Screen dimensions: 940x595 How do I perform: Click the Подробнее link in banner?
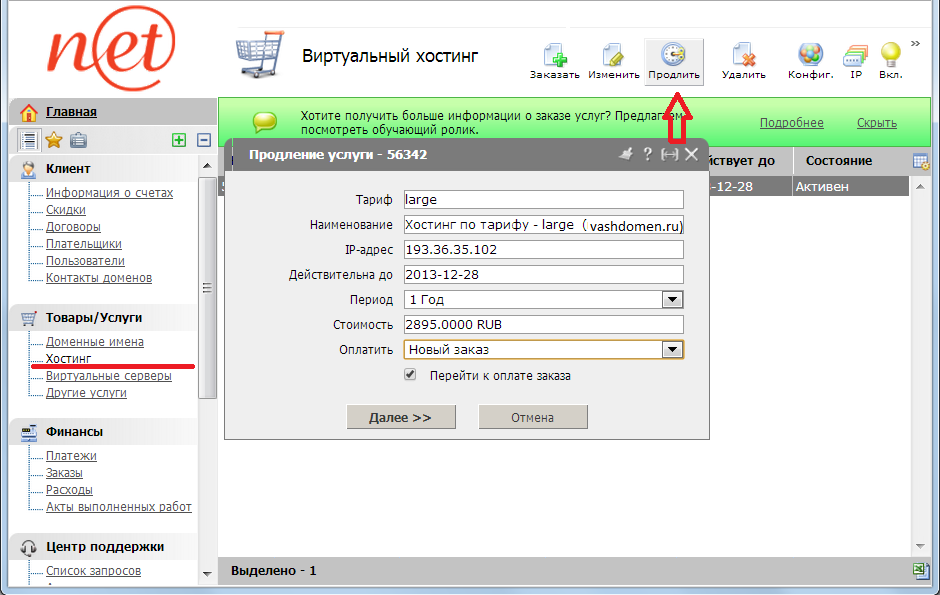point(791,123)
